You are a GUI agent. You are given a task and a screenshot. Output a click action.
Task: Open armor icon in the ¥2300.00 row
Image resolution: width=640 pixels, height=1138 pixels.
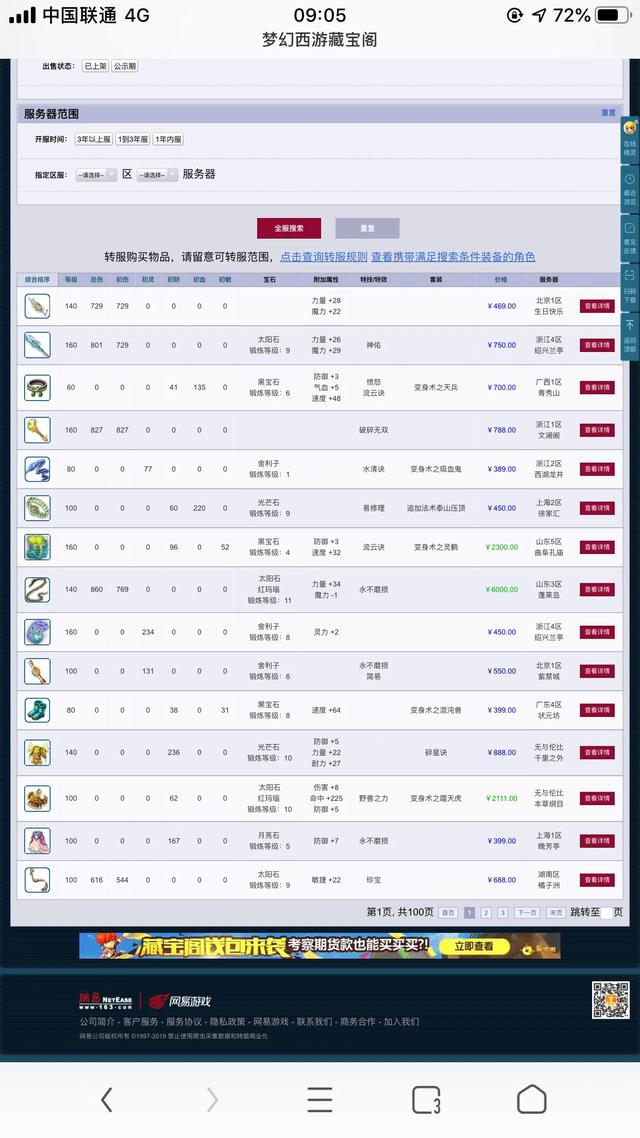pos(37,547)
